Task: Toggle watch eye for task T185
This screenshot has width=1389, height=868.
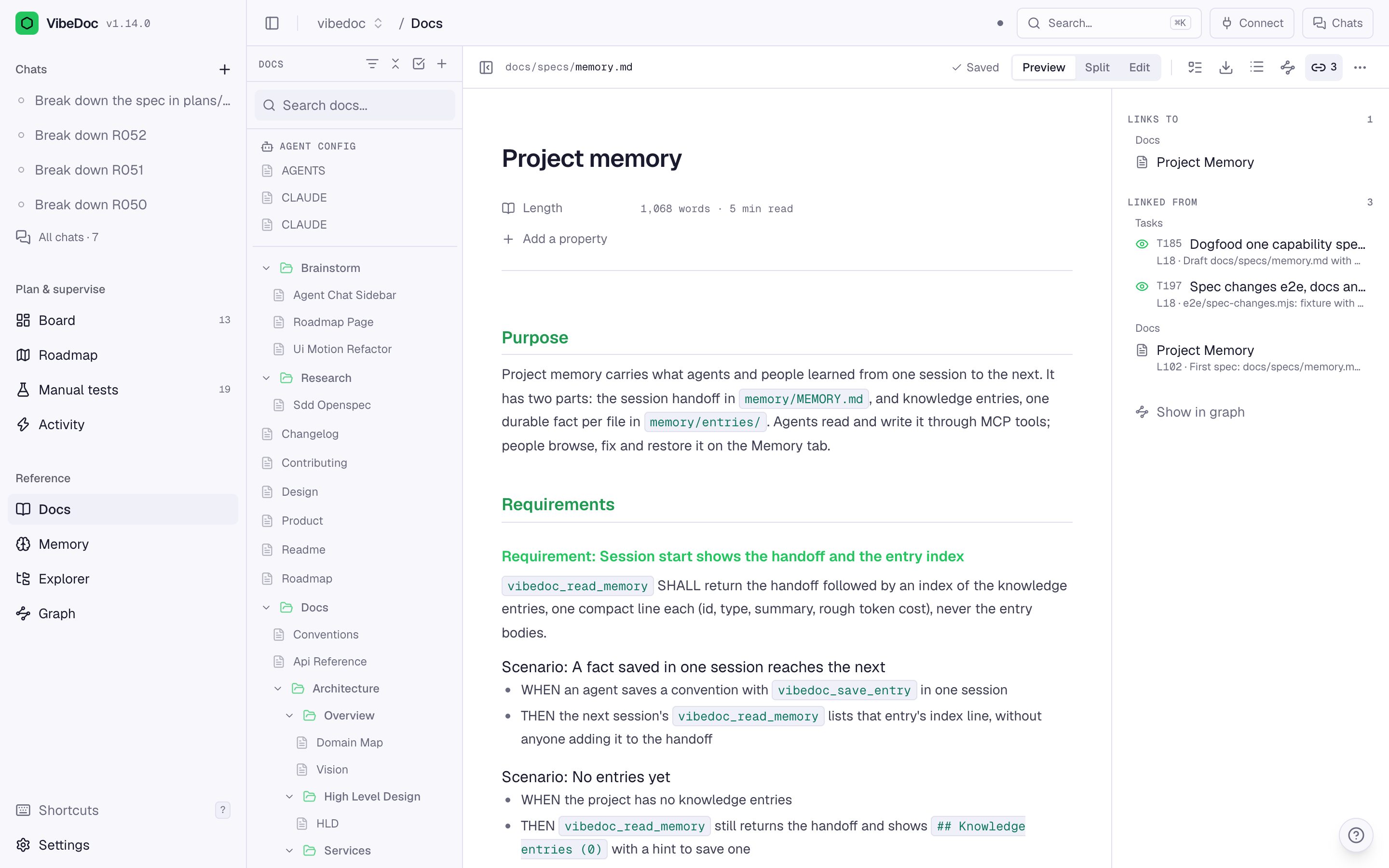Action: (x=1142, y=244)
